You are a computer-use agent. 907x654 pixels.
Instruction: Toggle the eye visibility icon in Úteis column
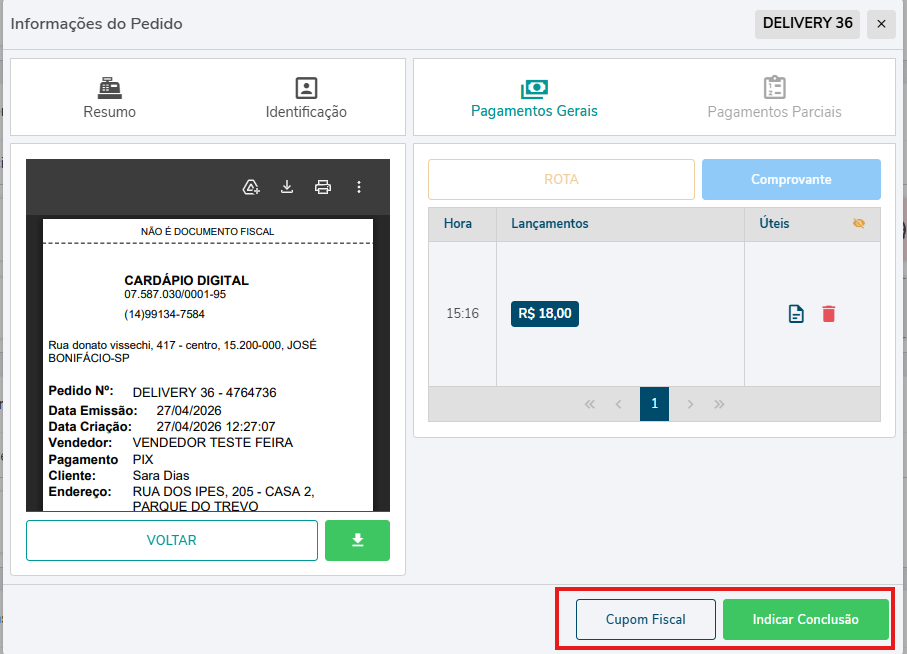point(858,224)
